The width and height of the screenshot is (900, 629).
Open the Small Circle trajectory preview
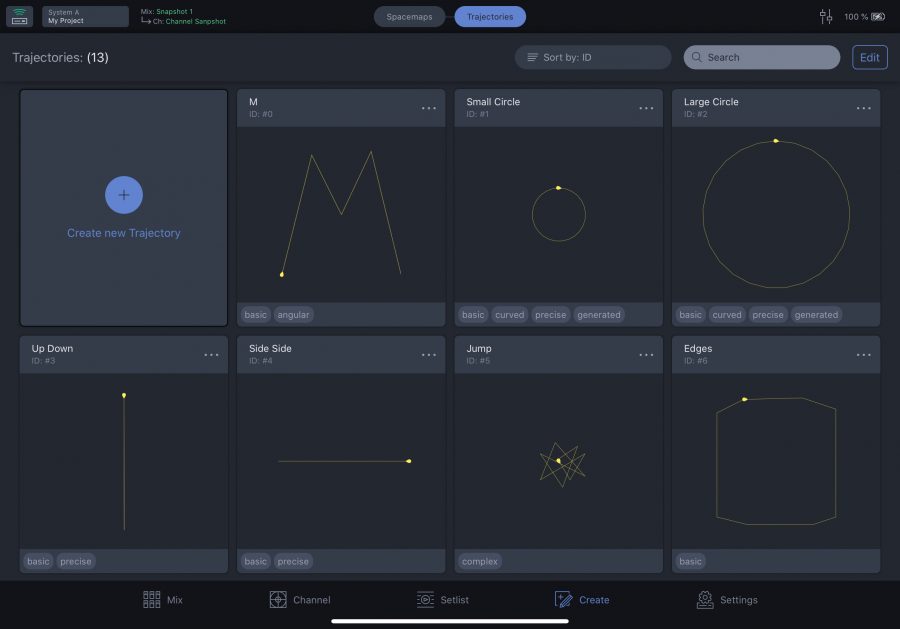(558, 214)
